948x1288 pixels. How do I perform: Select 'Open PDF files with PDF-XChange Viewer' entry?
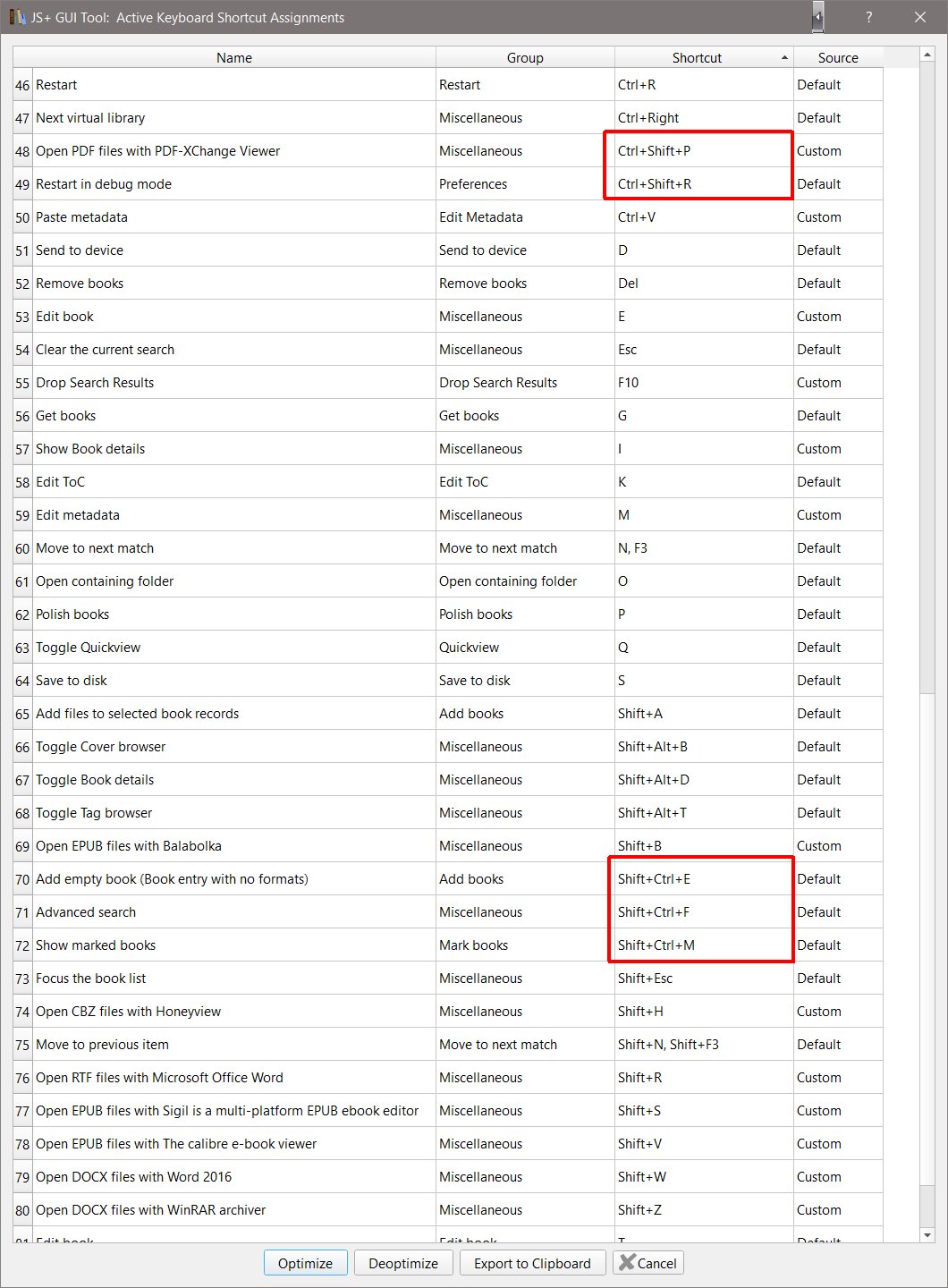[234, 151]
